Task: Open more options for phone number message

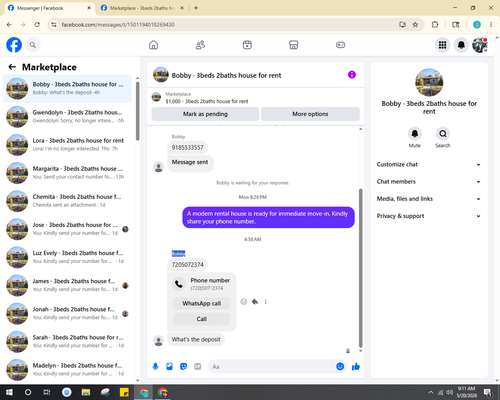Action: 265,301
